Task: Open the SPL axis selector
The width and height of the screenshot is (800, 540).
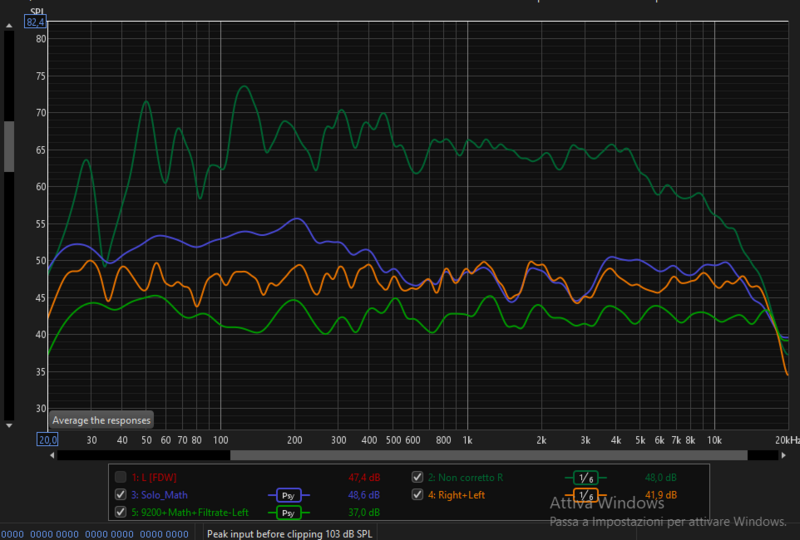Action: click(x=37, y=11)
